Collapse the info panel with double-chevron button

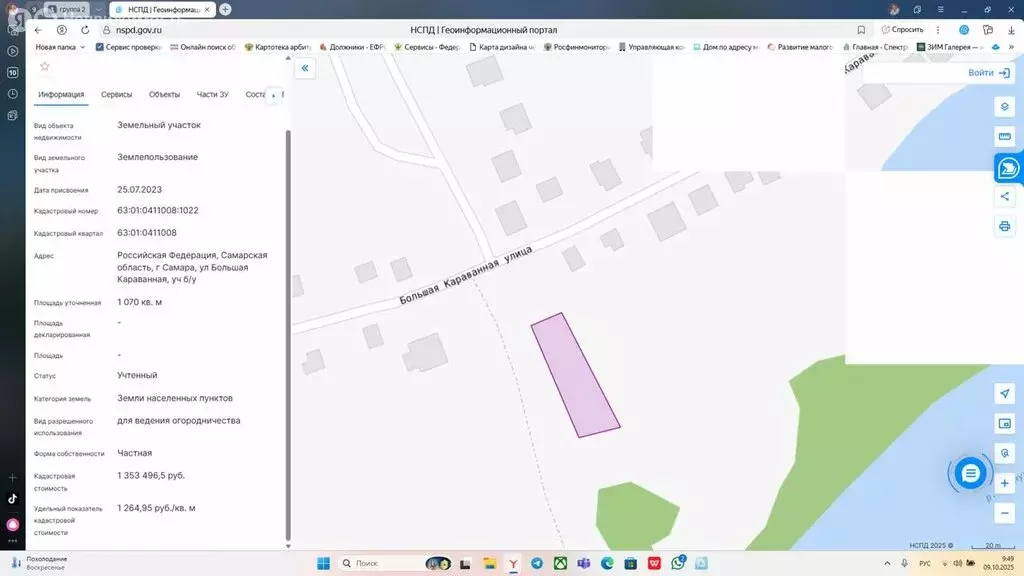tap(305, 68)
